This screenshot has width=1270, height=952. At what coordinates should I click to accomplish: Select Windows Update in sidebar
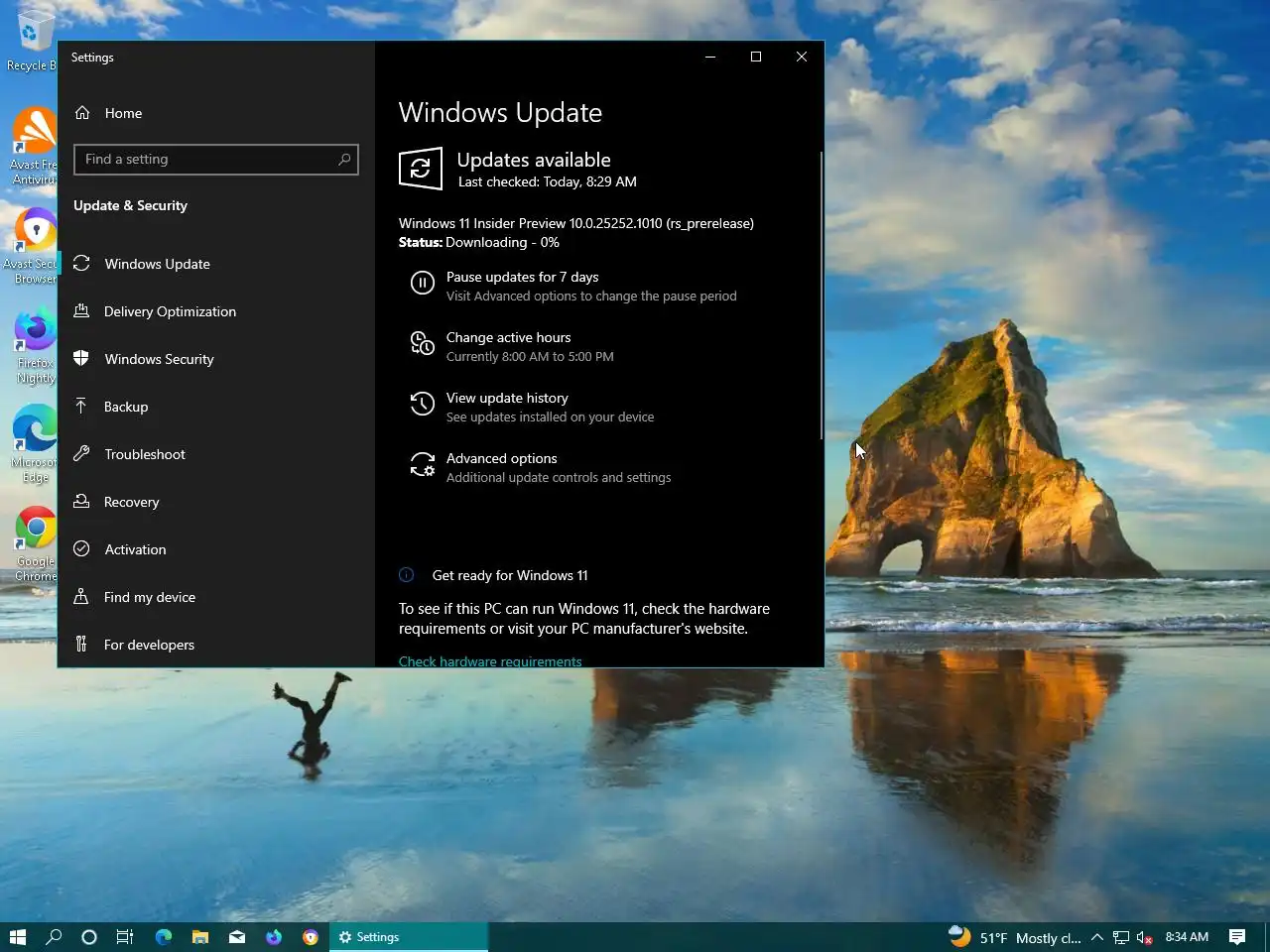(x=216, y=264)
